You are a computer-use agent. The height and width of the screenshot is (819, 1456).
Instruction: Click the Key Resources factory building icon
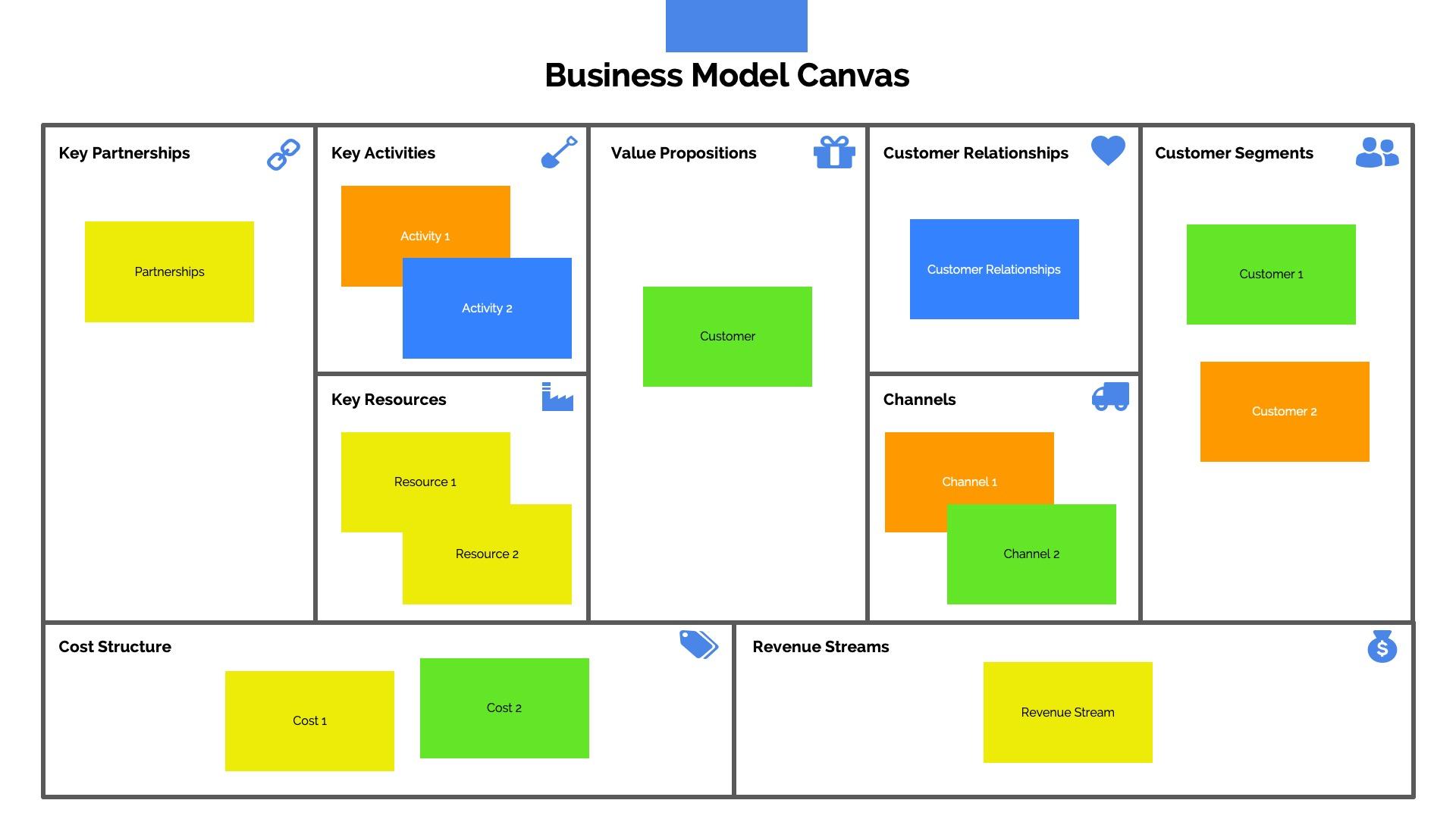[558, 399]
